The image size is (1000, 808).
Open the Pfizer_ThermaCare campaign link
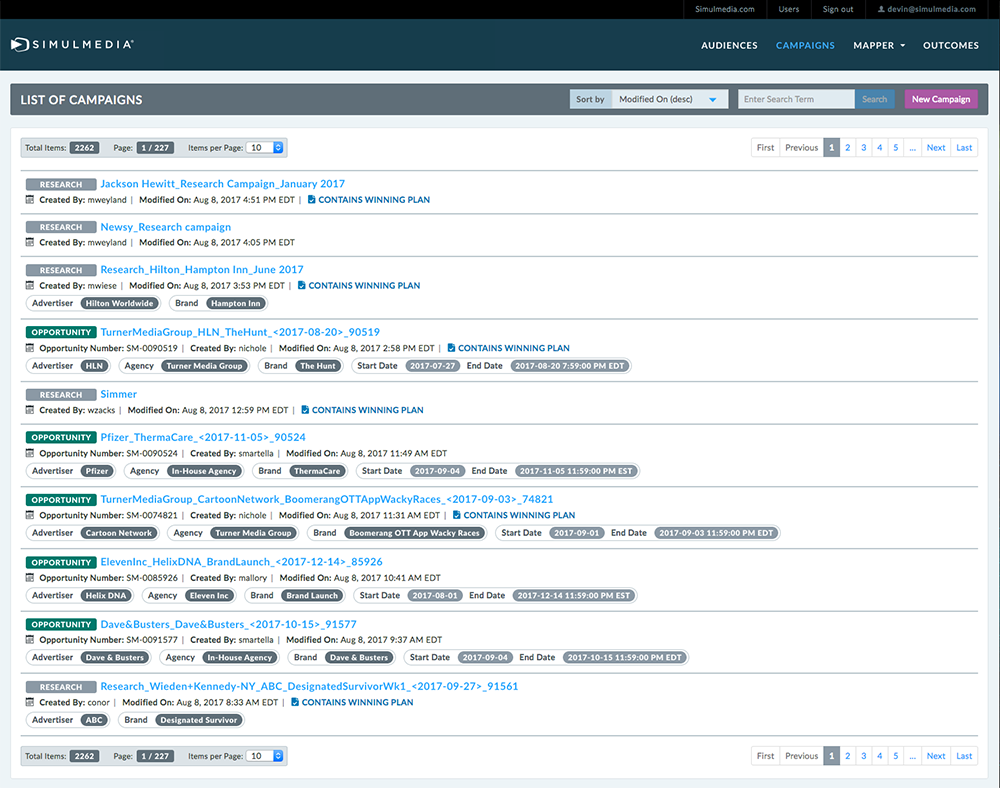pos(203,437)
